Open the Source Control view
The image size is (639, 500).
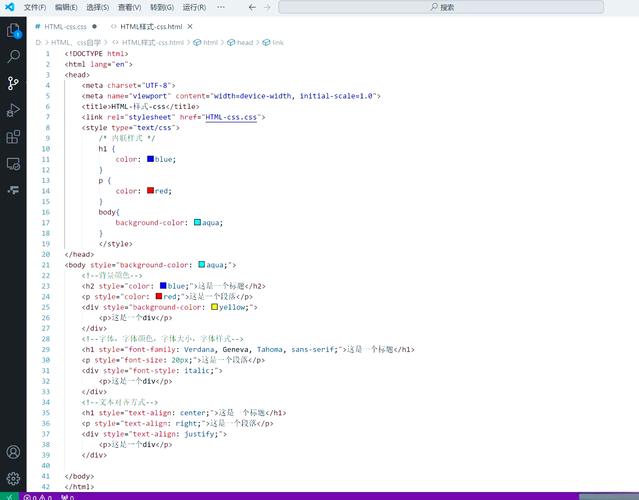(13, 83)
